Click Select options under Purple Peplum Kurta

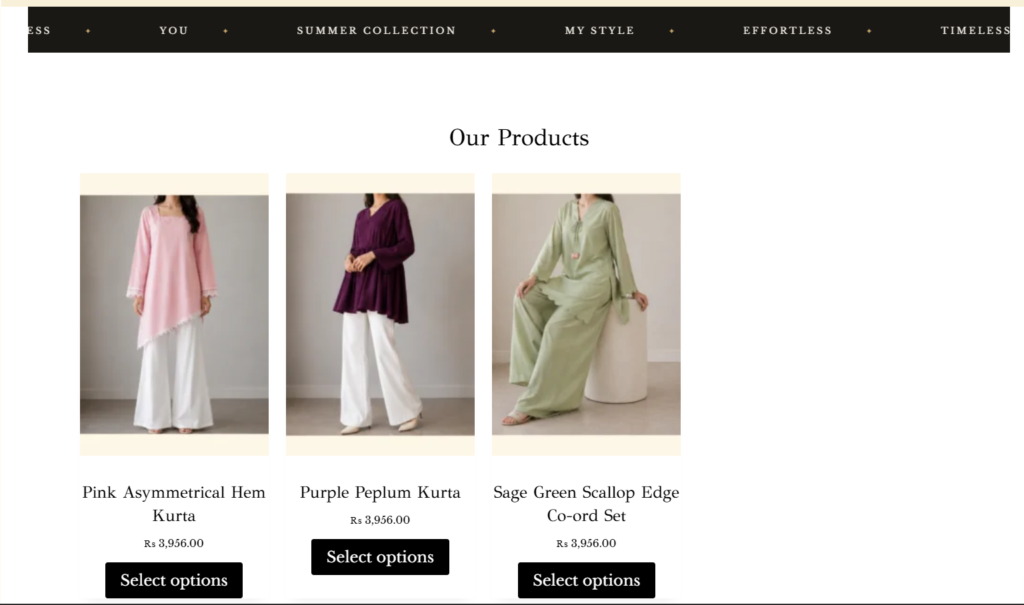(x=380, y=557)
